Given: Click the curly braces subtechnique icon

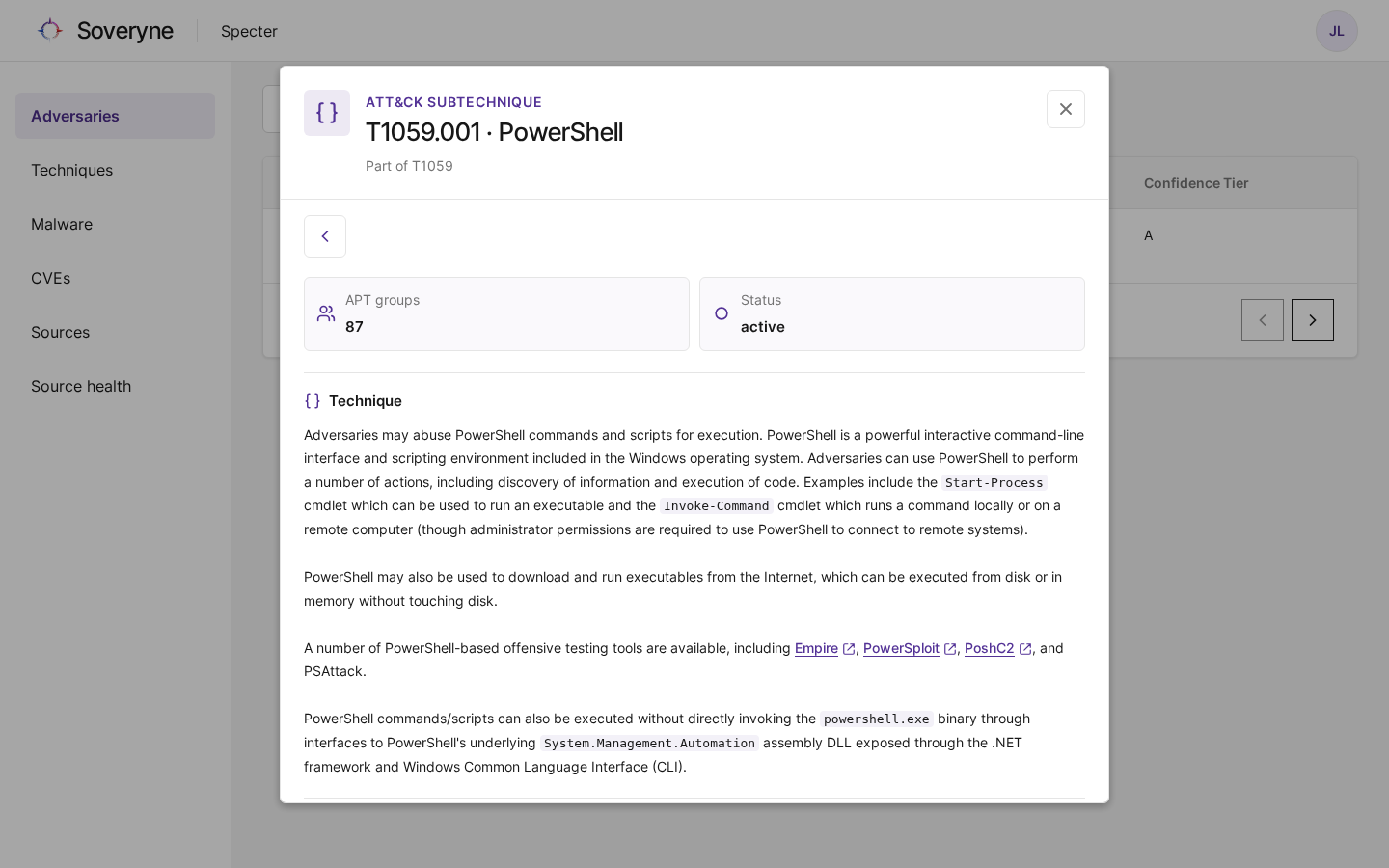Looking at the screenshot, I should click(327, 113).
